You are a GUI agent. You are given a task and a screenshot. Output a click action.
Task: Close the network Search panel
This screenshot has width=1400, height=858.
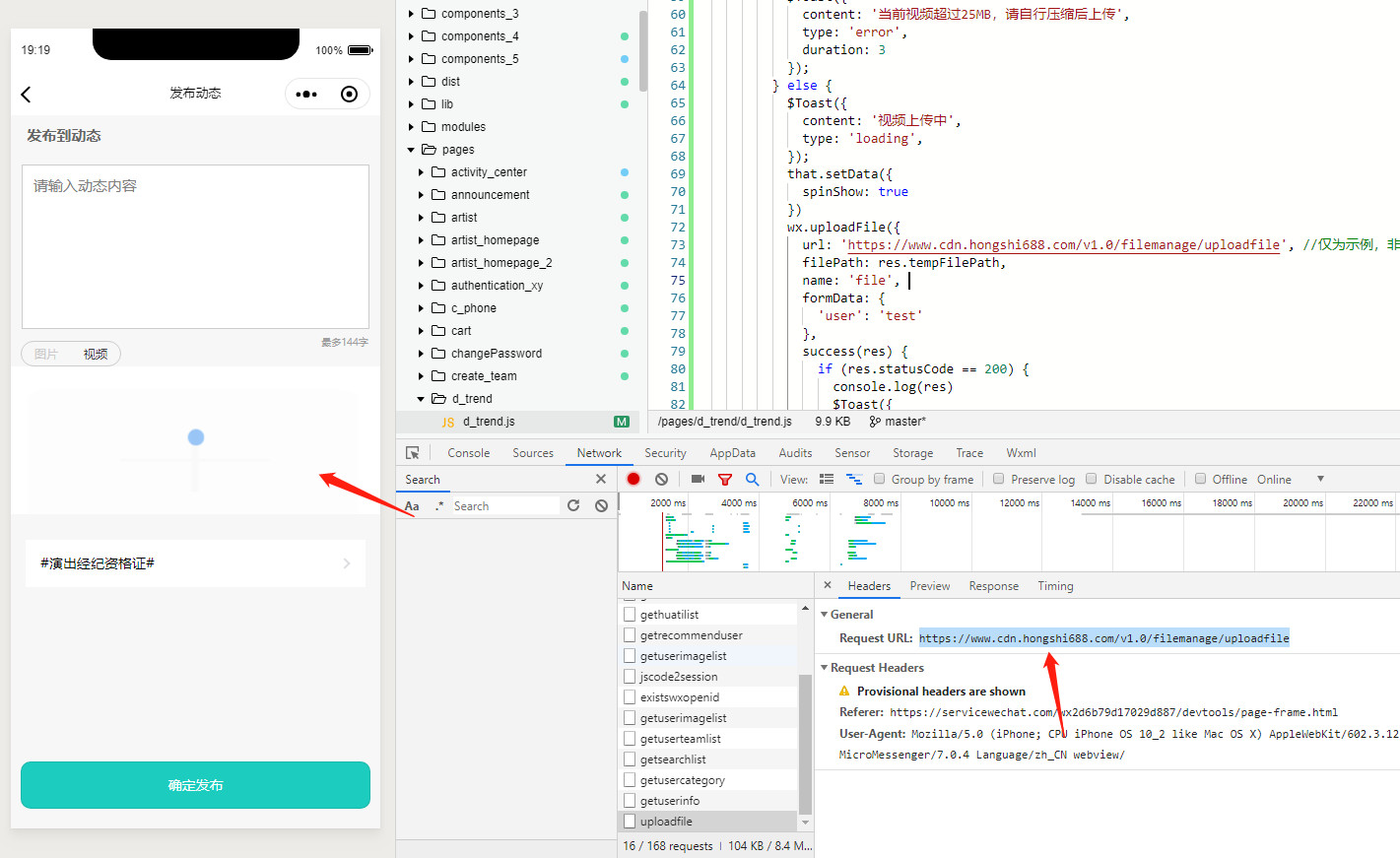[601, 479]
